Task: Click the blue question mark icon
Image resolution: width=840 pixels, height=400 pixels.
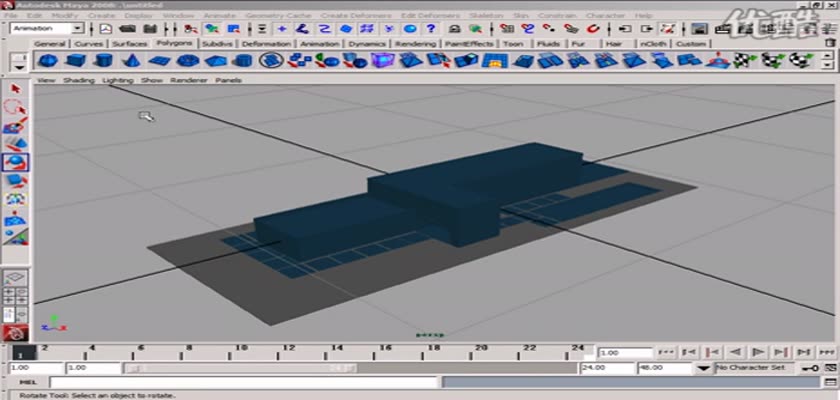Action: pyautogui.click(x=431, y=29)
